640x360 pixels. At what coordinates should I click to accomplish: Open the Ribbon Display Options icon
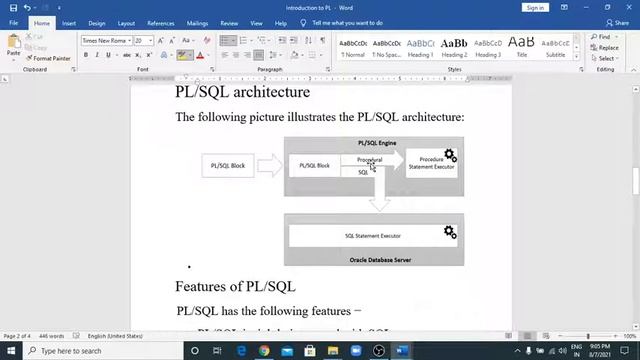564,7
